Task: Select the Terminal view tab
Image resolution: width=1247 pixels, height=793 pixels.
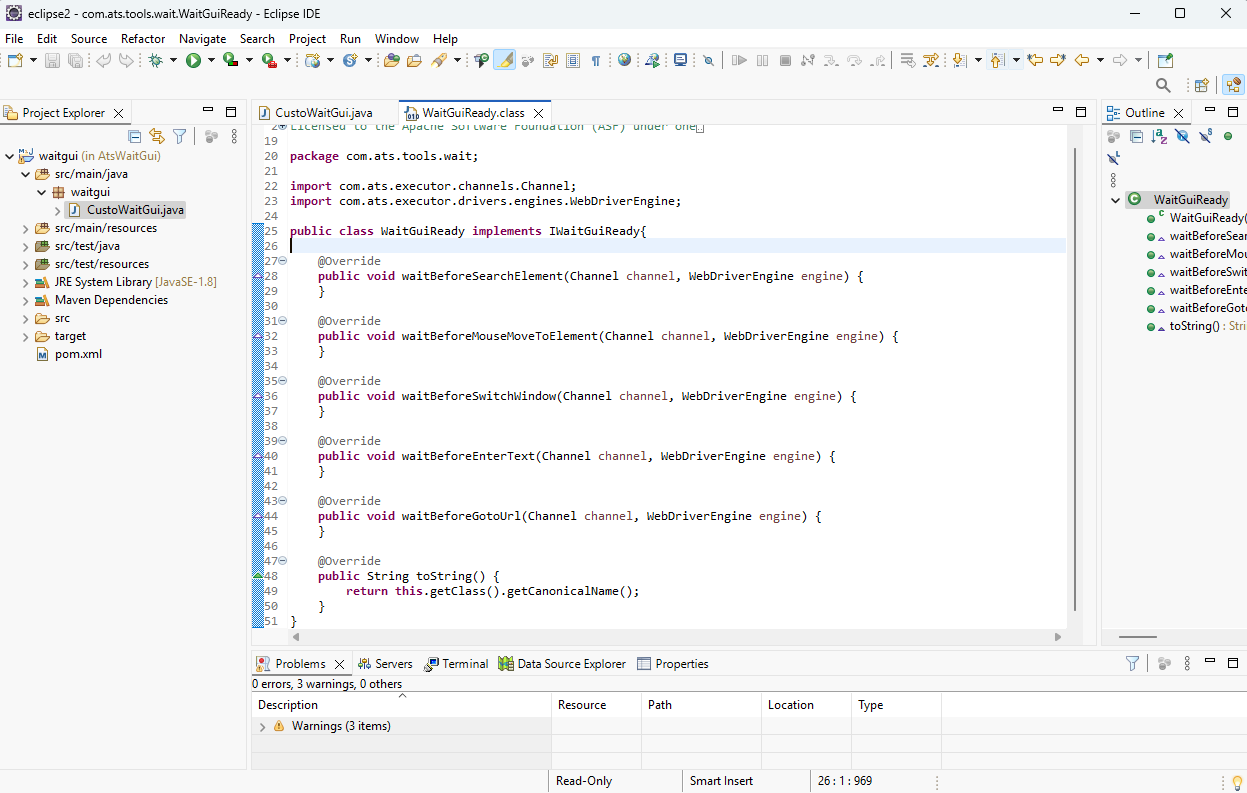Action: click(x=456, y=664)
